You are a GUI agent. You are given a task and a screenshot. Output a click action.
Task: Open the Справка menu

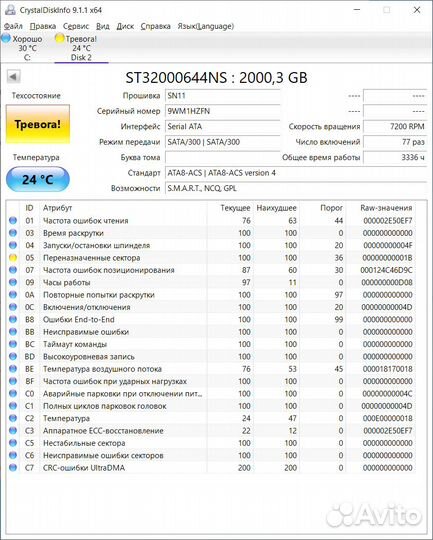155,26
